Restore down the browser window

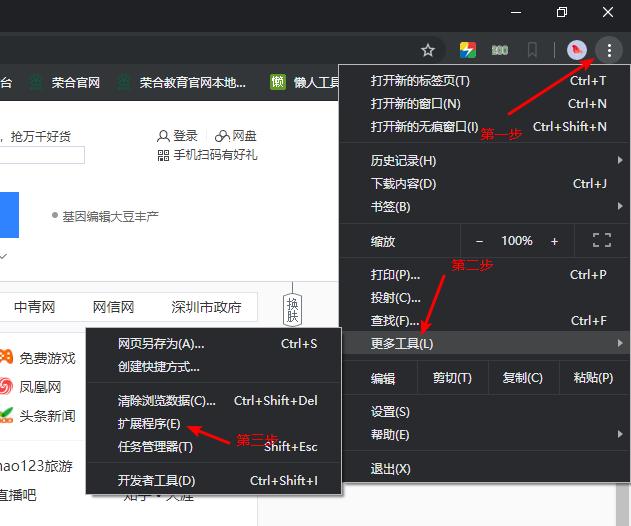tap(562, 12)
